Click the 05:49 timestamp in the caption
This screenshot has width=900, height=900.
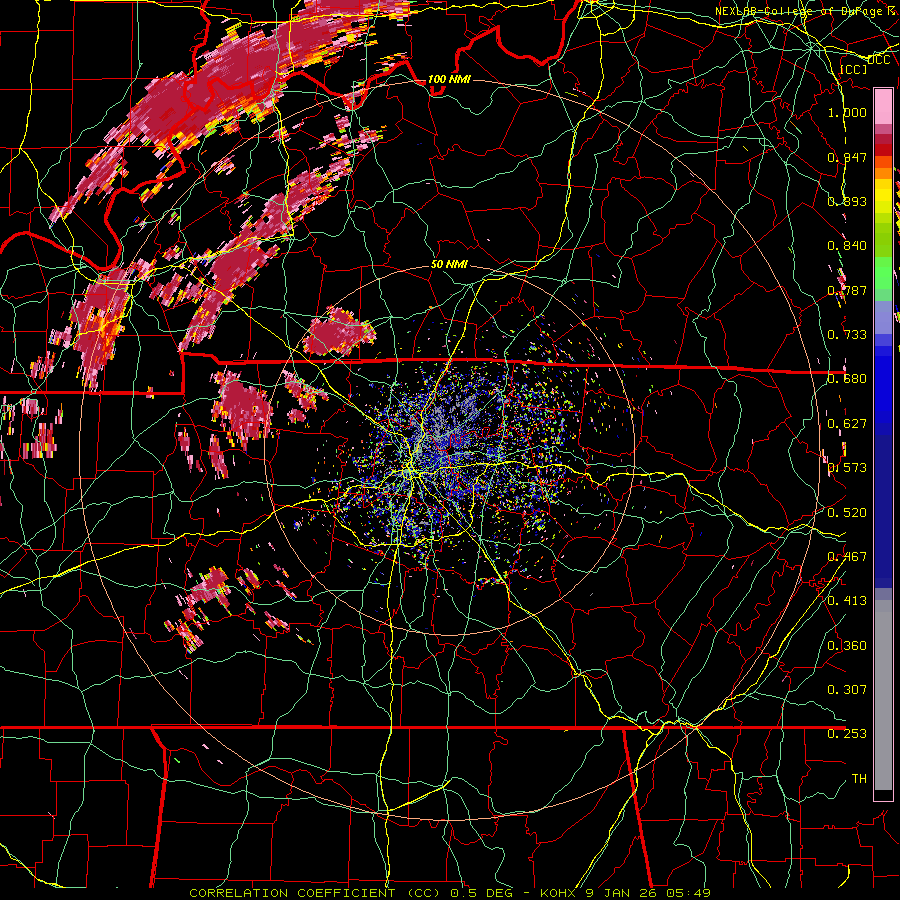(x=691, y=893)
